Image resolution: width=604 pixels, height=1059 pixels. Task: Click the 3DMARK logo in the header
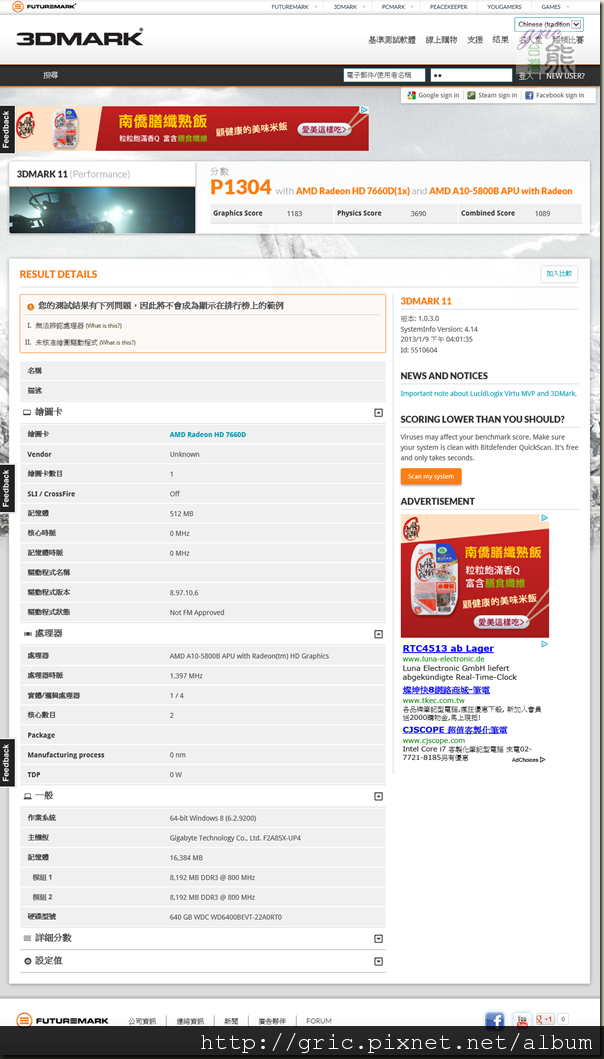pyautogui.click(x=80, y=38)
